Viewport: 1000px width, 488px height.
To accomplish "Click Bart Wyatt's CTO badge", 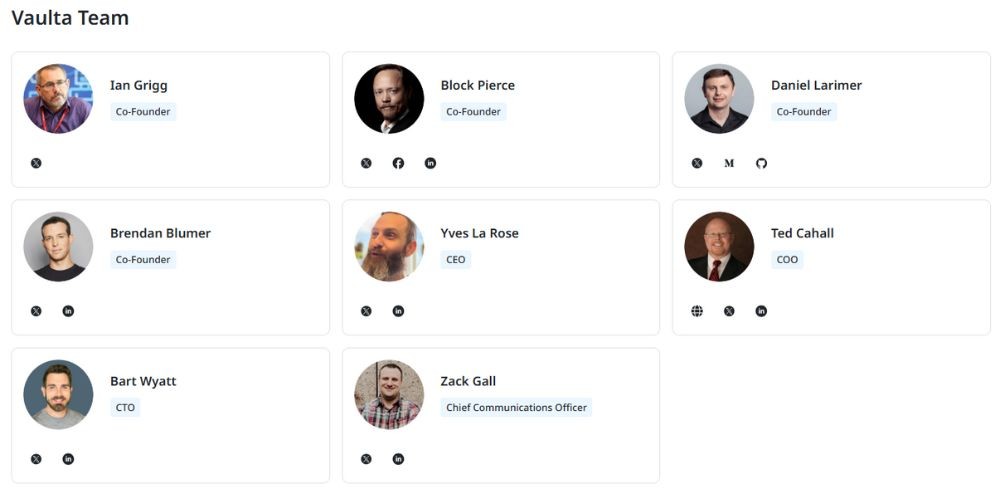I will coord(125,408).
